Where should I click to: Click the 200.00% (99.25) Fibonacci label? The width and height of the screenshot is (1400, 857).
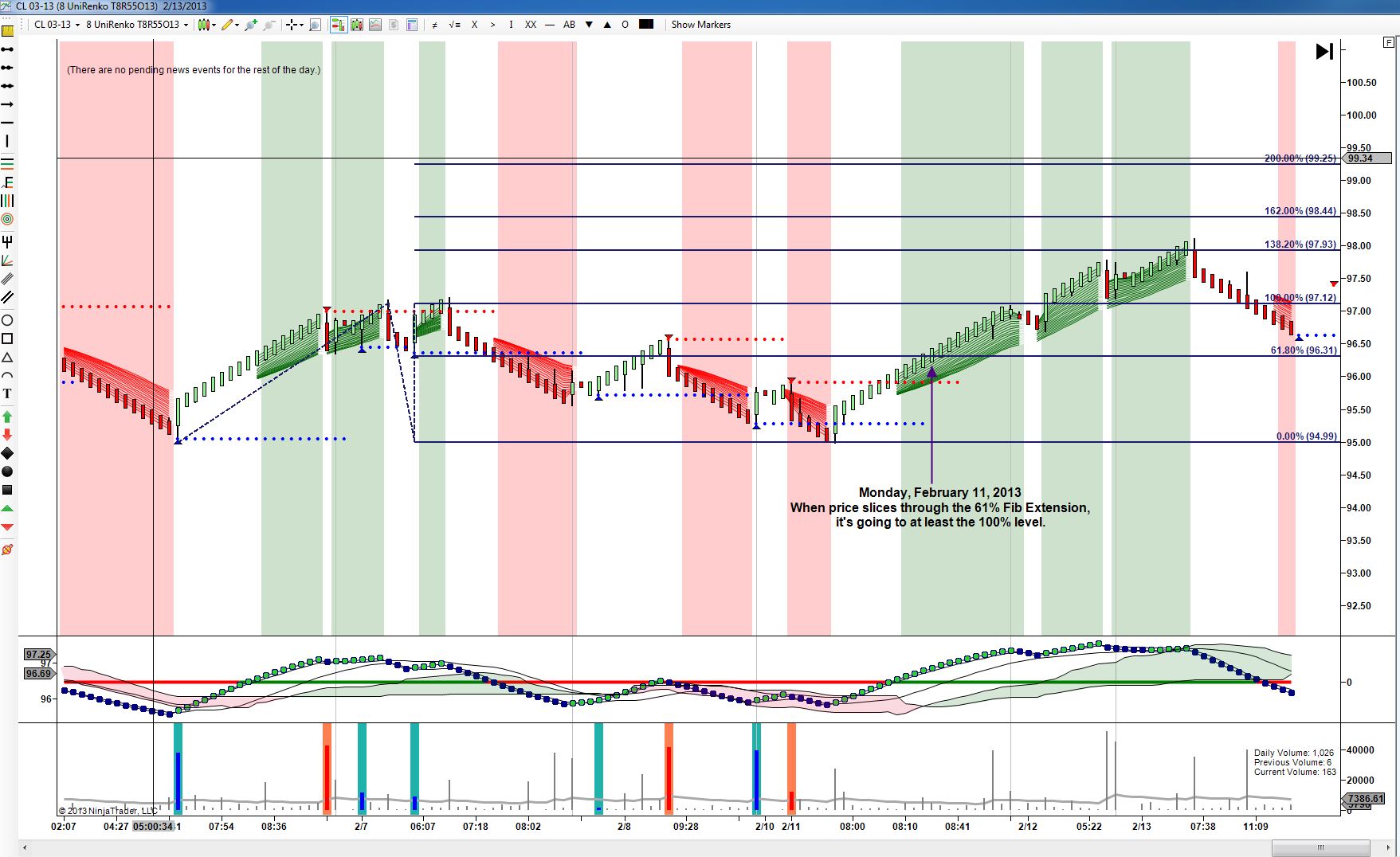pos(1300,158)
